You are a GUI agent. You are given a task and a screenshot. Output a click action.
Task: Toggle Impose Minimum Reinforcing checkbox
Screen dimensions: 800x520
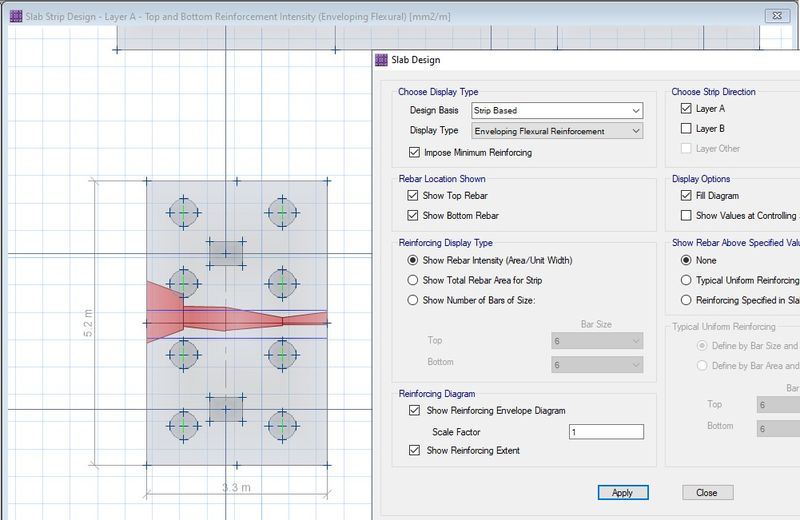[414, 152]
